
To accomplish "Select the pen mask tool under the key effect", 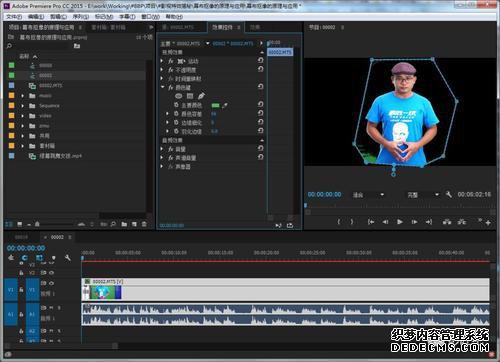I will tap(201, 96).
